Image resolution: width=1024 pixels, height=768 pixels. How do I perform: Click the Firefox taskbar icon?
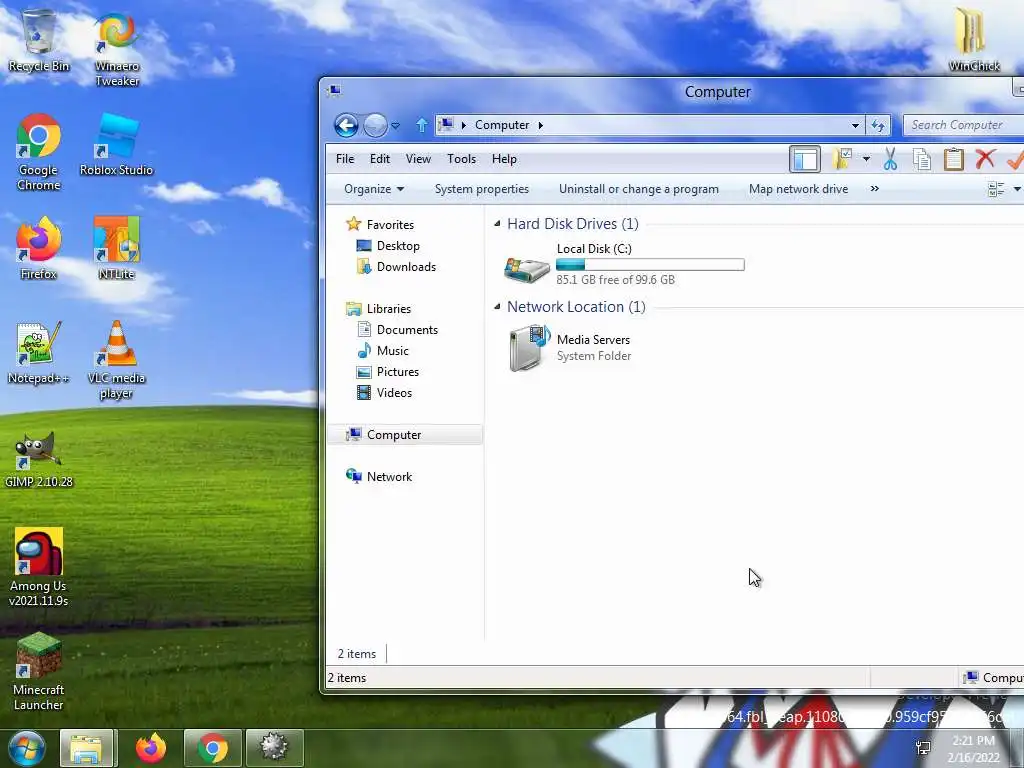[151, 748]
